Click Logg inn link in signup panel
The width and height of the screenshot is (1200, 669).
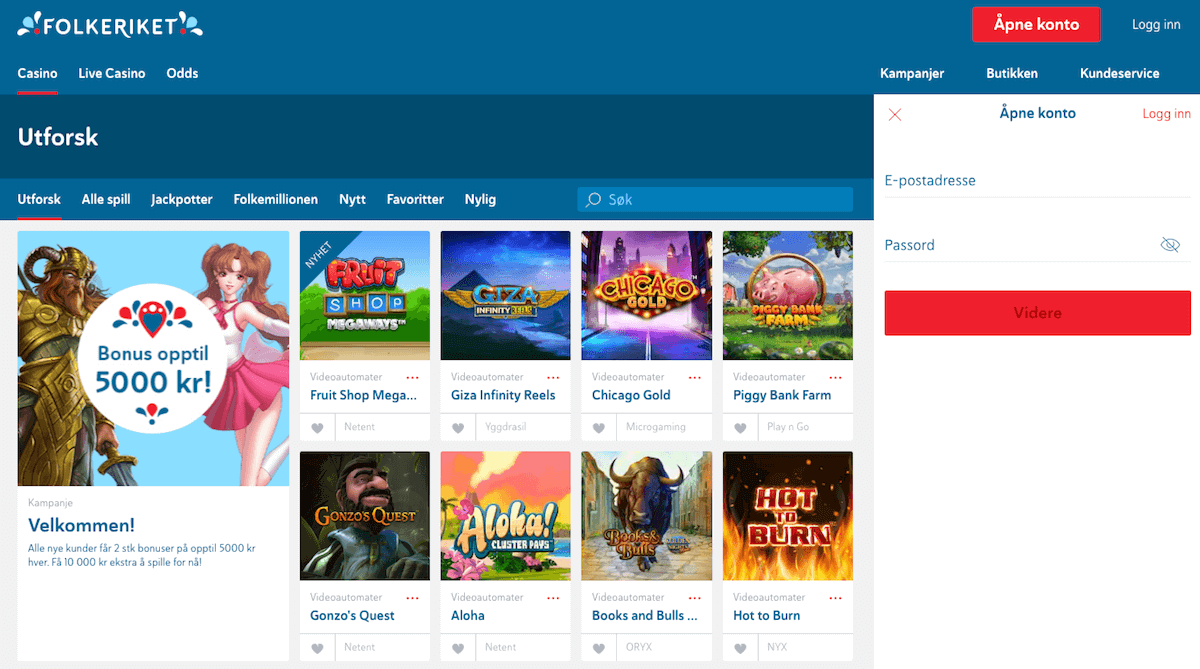1166,114
